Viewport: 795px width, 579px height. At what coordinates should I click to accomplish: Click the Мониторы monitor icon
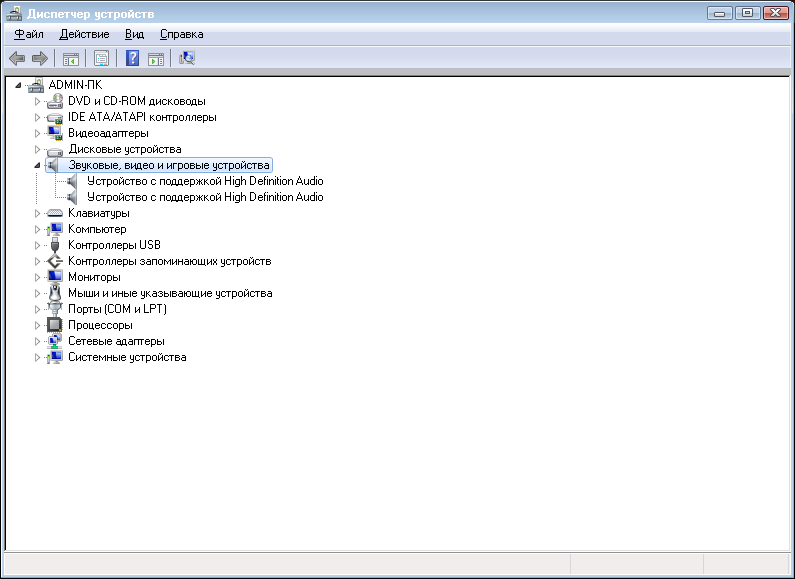[x=55, y=277]
